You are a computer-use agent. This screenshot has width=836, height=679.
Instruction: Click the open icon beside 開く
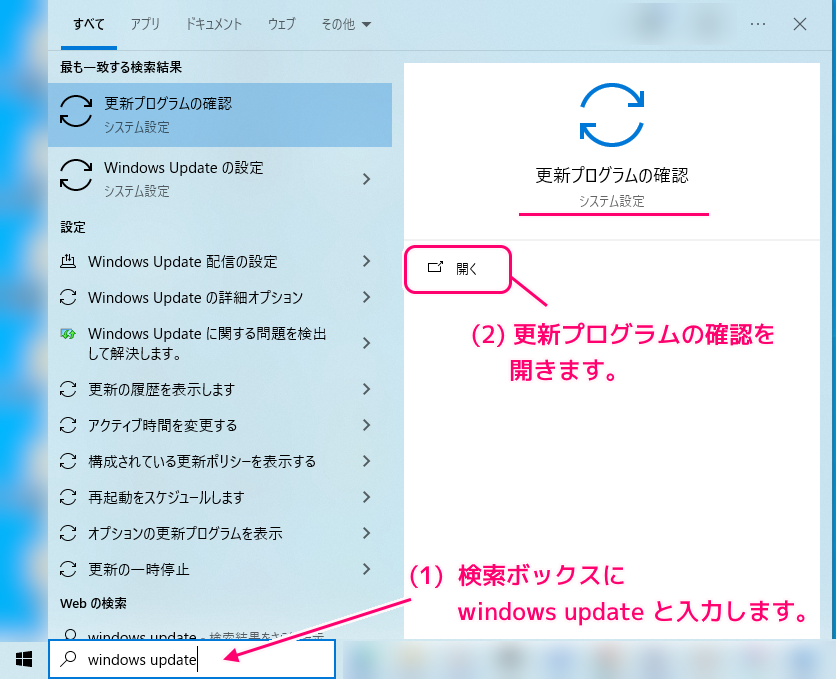pos(435,268)
